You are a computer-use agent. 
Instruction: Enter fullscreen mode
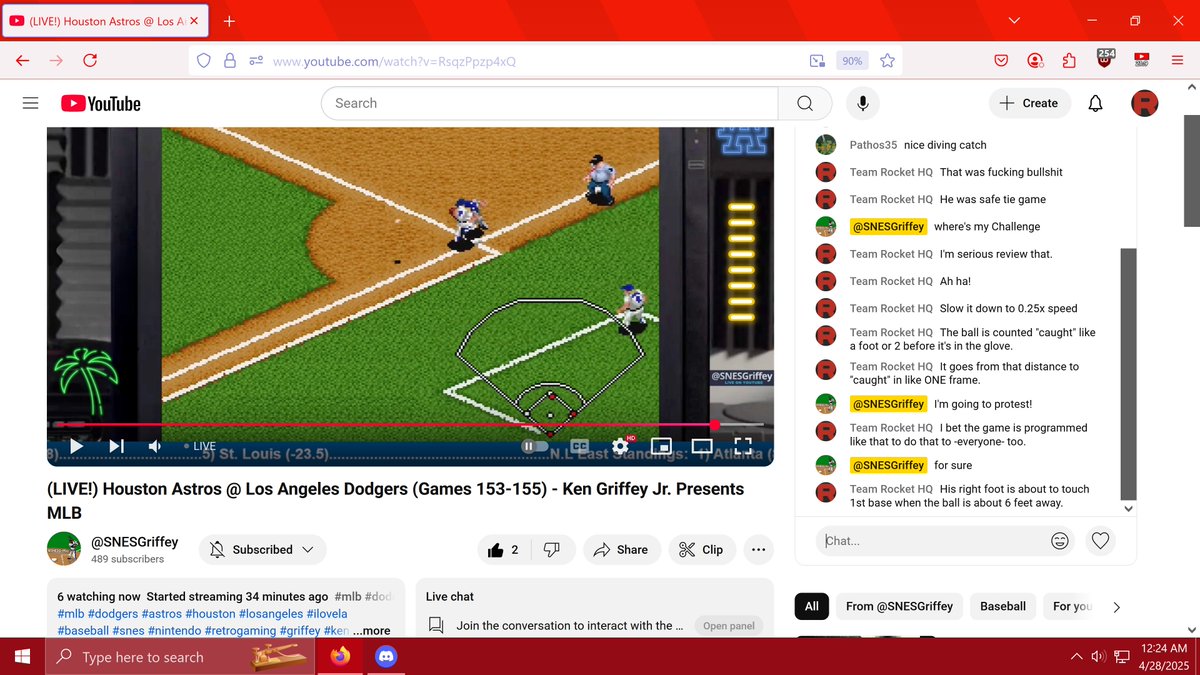[743, 445]
